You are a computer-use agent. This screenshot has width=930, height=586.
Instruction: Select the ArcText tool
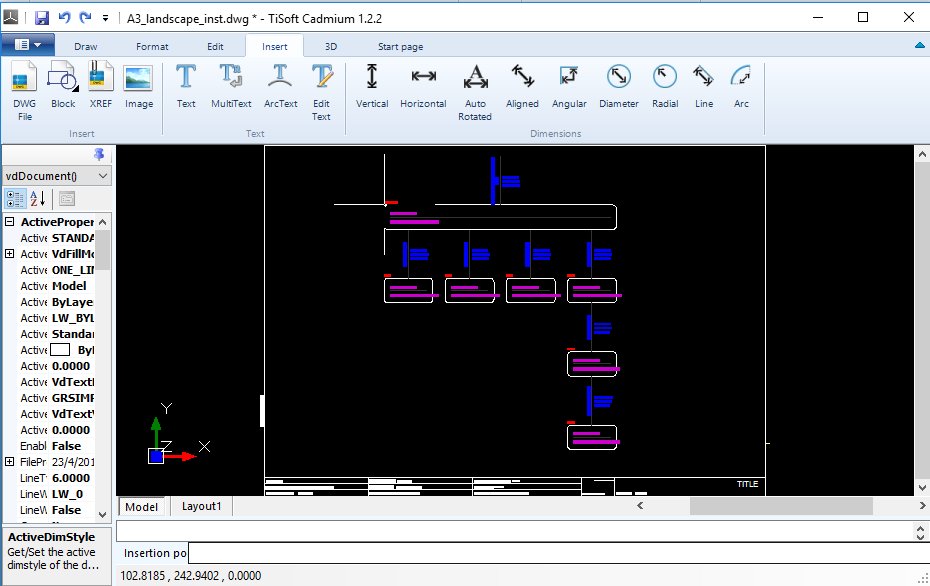(x=279, y=88)
